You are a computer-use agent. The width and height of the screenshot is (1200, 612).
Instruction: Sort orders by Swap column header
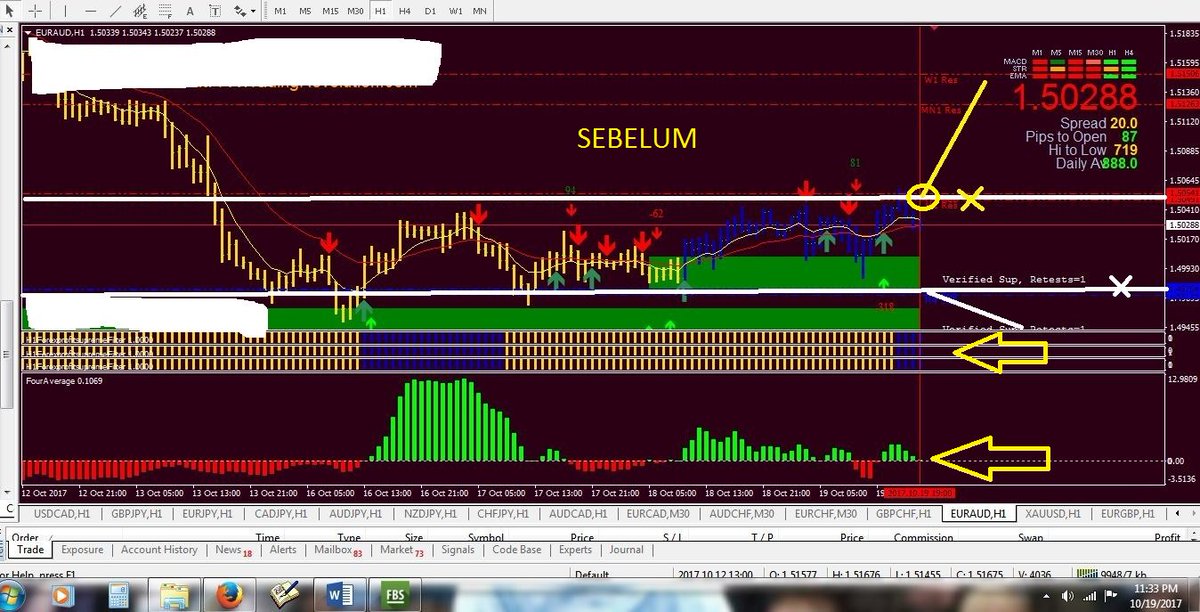[1032, 537]
